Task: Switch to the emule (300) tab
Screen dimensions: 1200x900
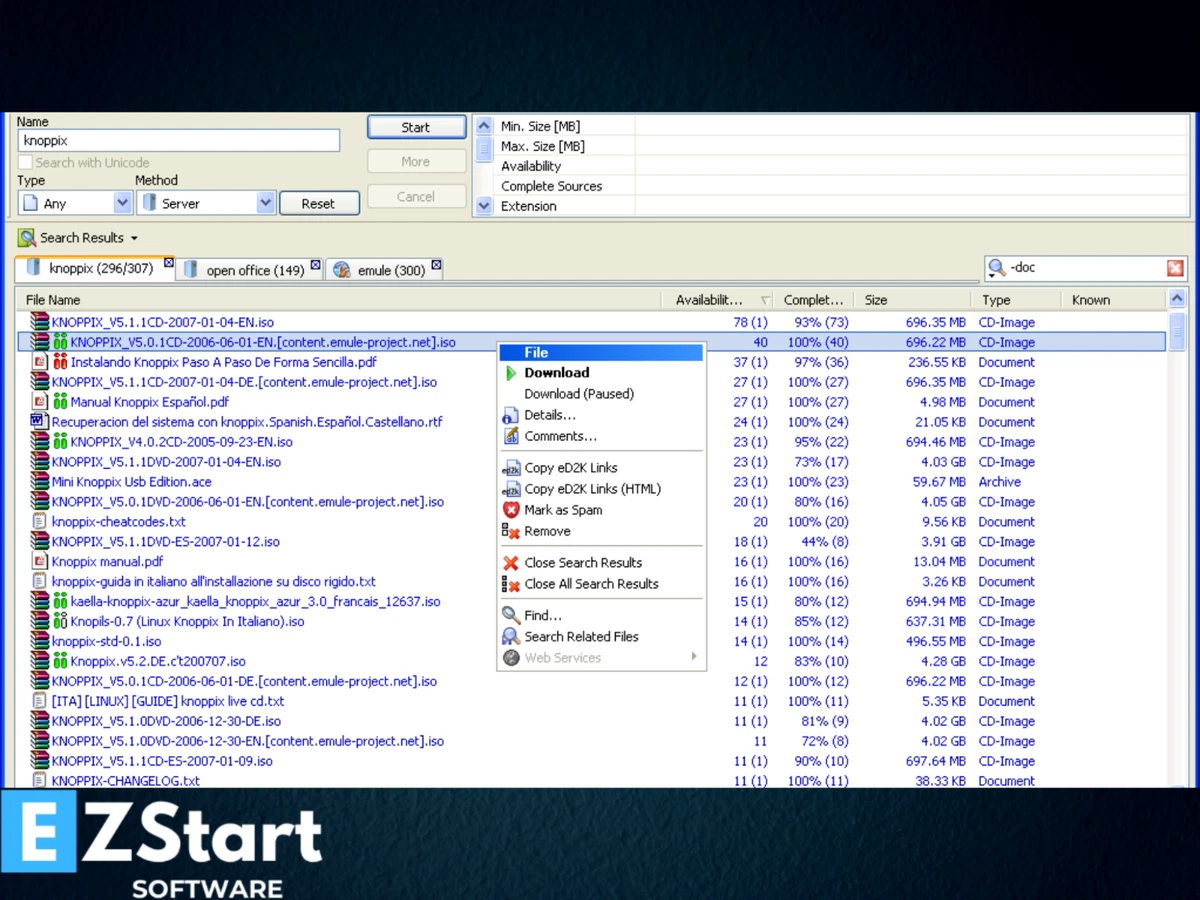Action: pyautogui.click(x=386, y=270)
